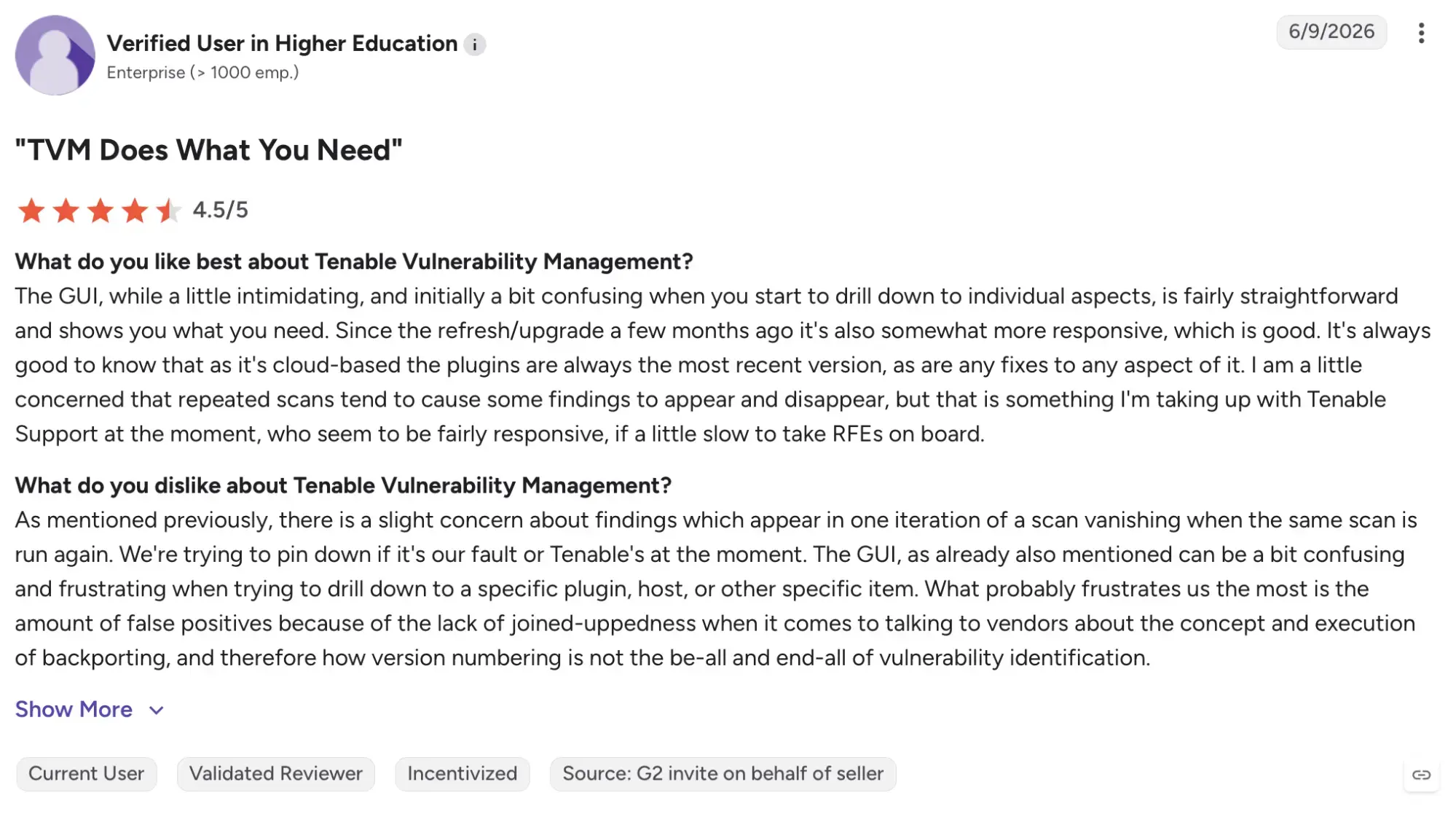1456x814 pixels.
Task: Click the Verified User in Higher Education name
Action: [282, 44]
